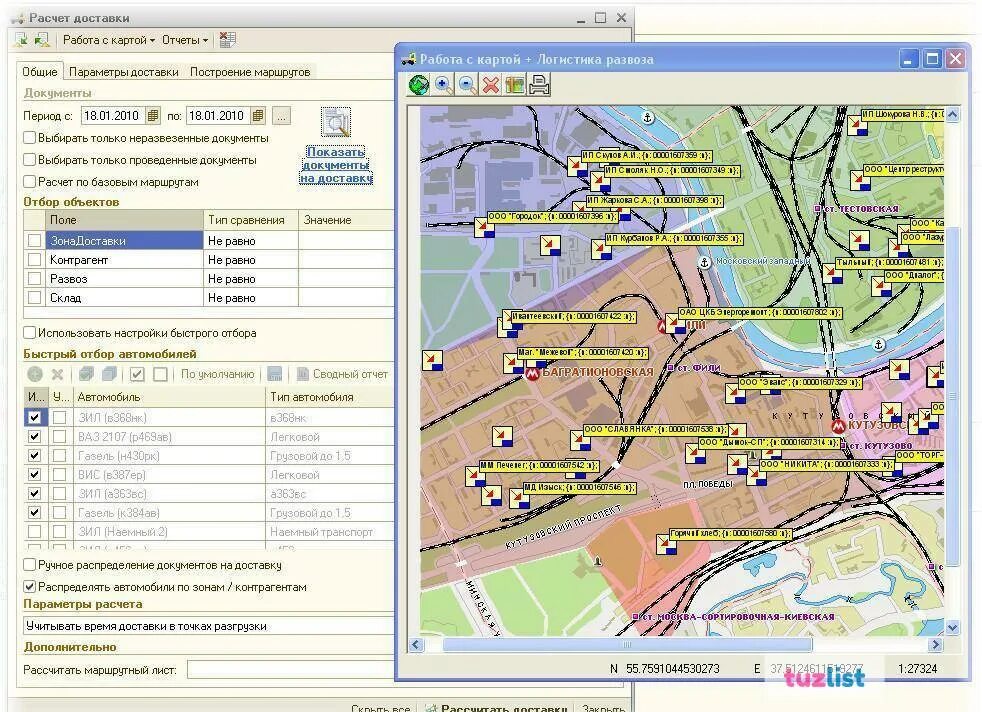Screen dimensions: 982x712
Task: Tick 'Расчет по базовым маршрутам' checkbox
Action: pos(29,182)
